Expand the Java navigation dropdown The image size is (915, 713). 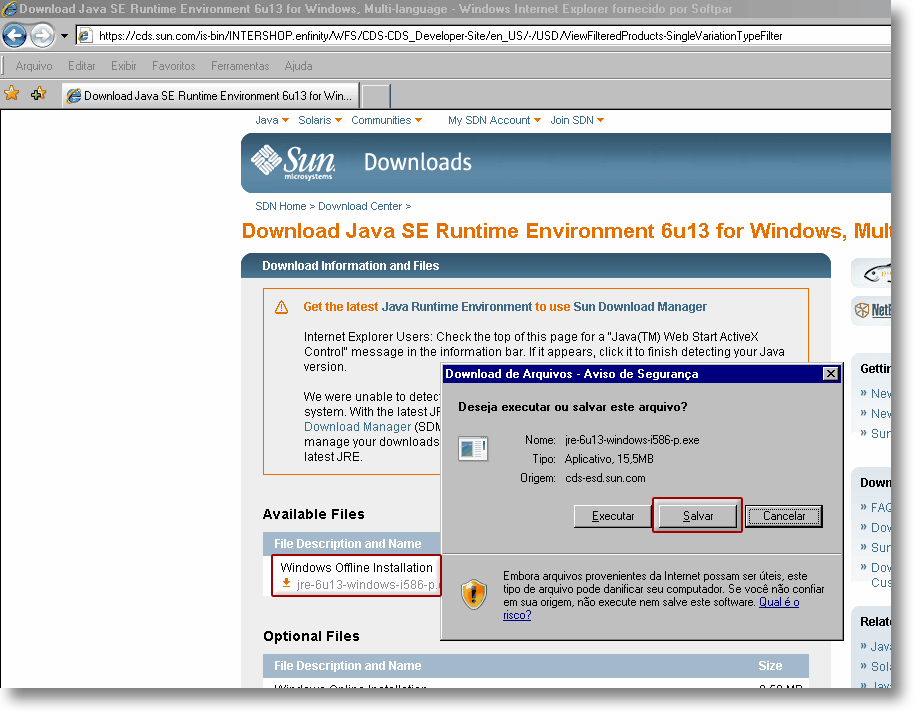click(x=272, y=120)
